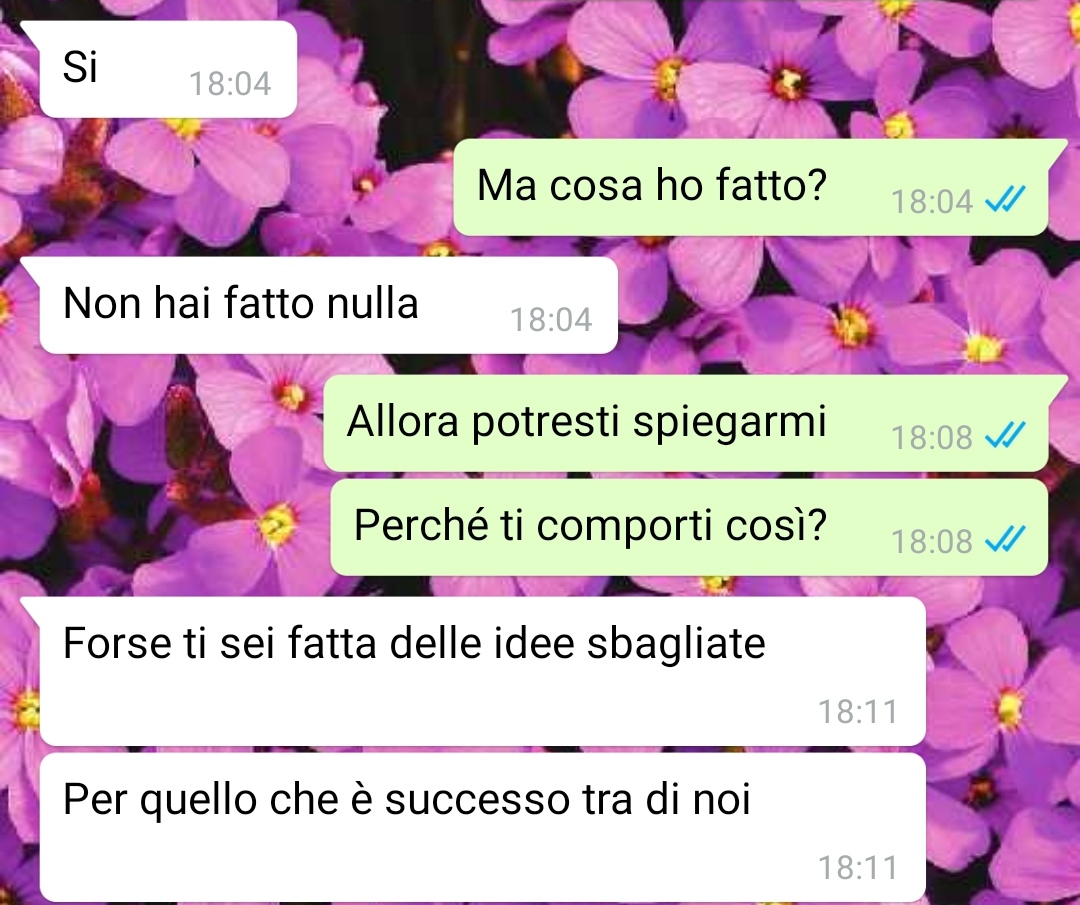Tap the 18:04 timestamp next to 'Ma cosa ho fatto?'
This screenshot has width=1080, height=905.
click(931, 202)
